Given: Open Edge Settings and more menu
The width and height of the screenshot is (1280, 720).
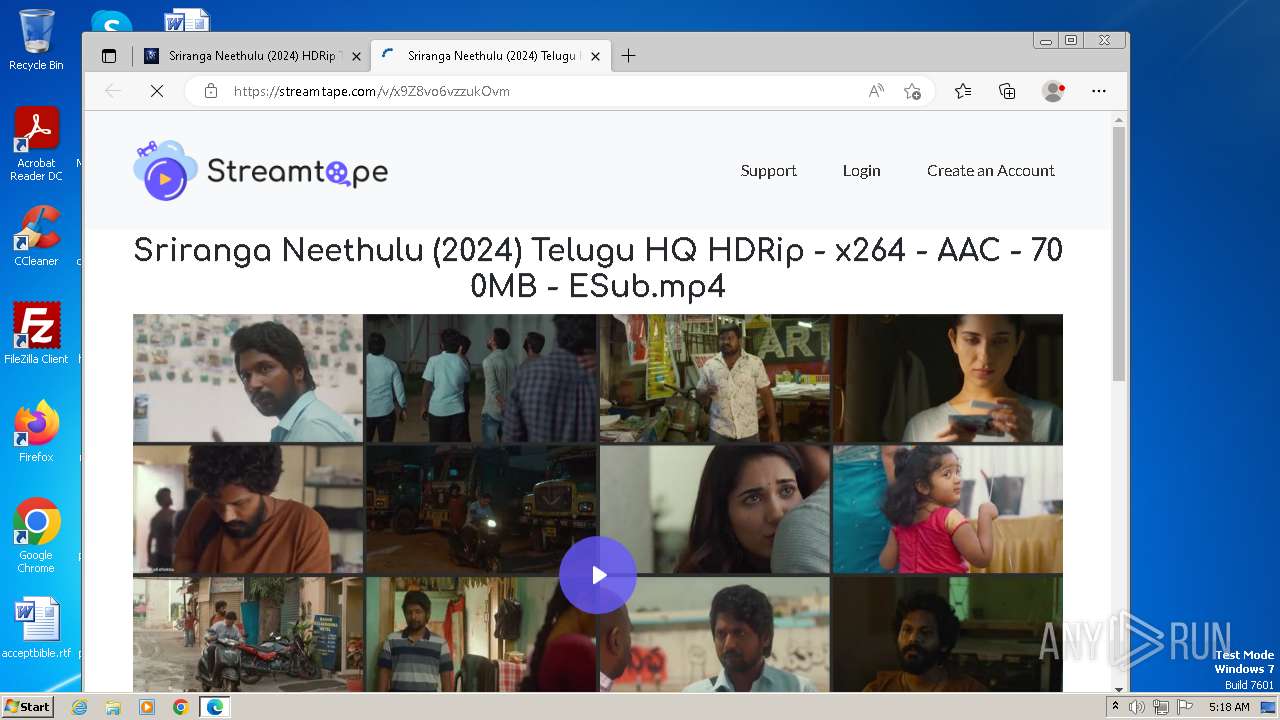Looking at the screenshot, I should point(1099,91).
